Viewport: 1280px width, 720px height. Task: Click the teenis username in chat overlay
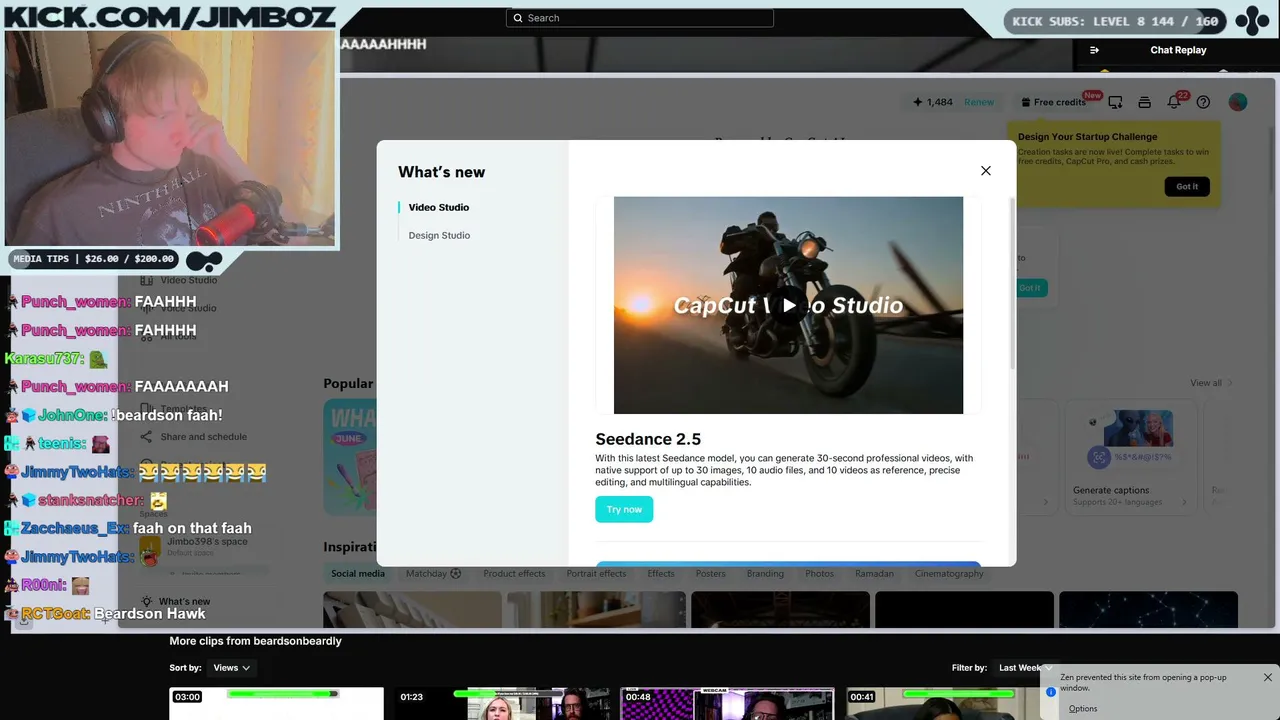[x=60, y=443]
